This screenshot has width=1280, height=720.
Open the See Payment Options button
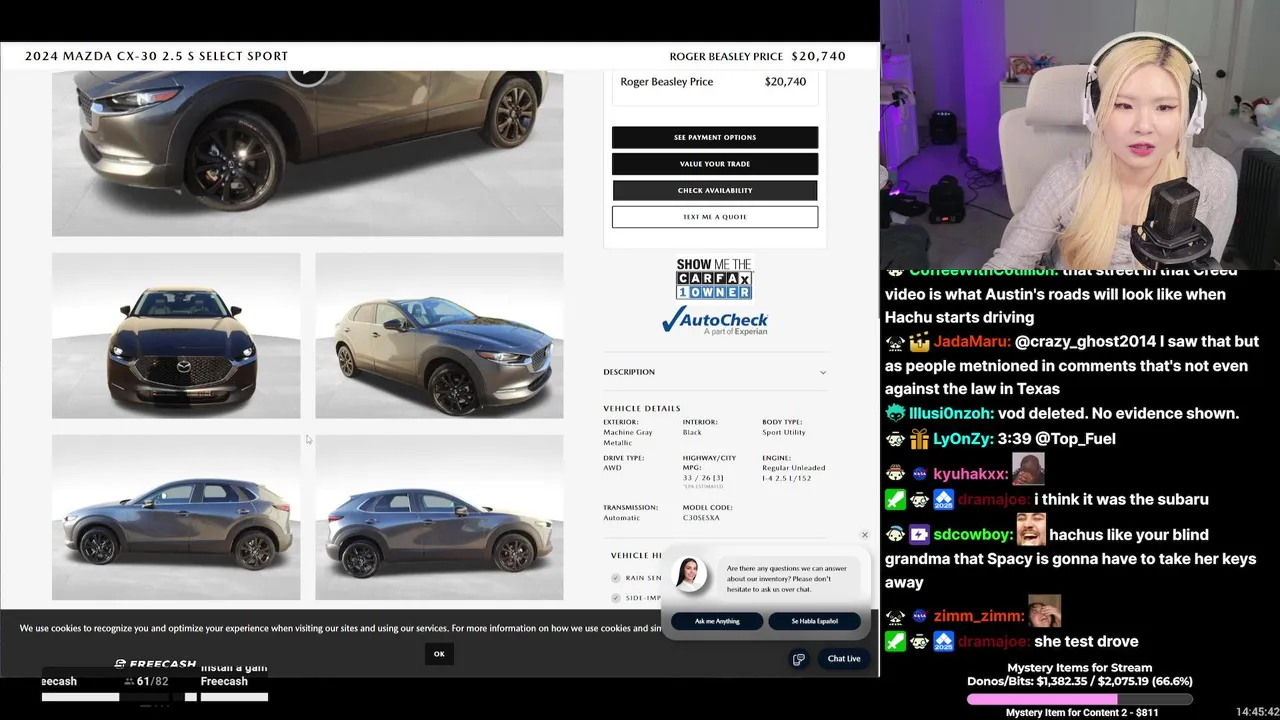(x=715, y=137)
